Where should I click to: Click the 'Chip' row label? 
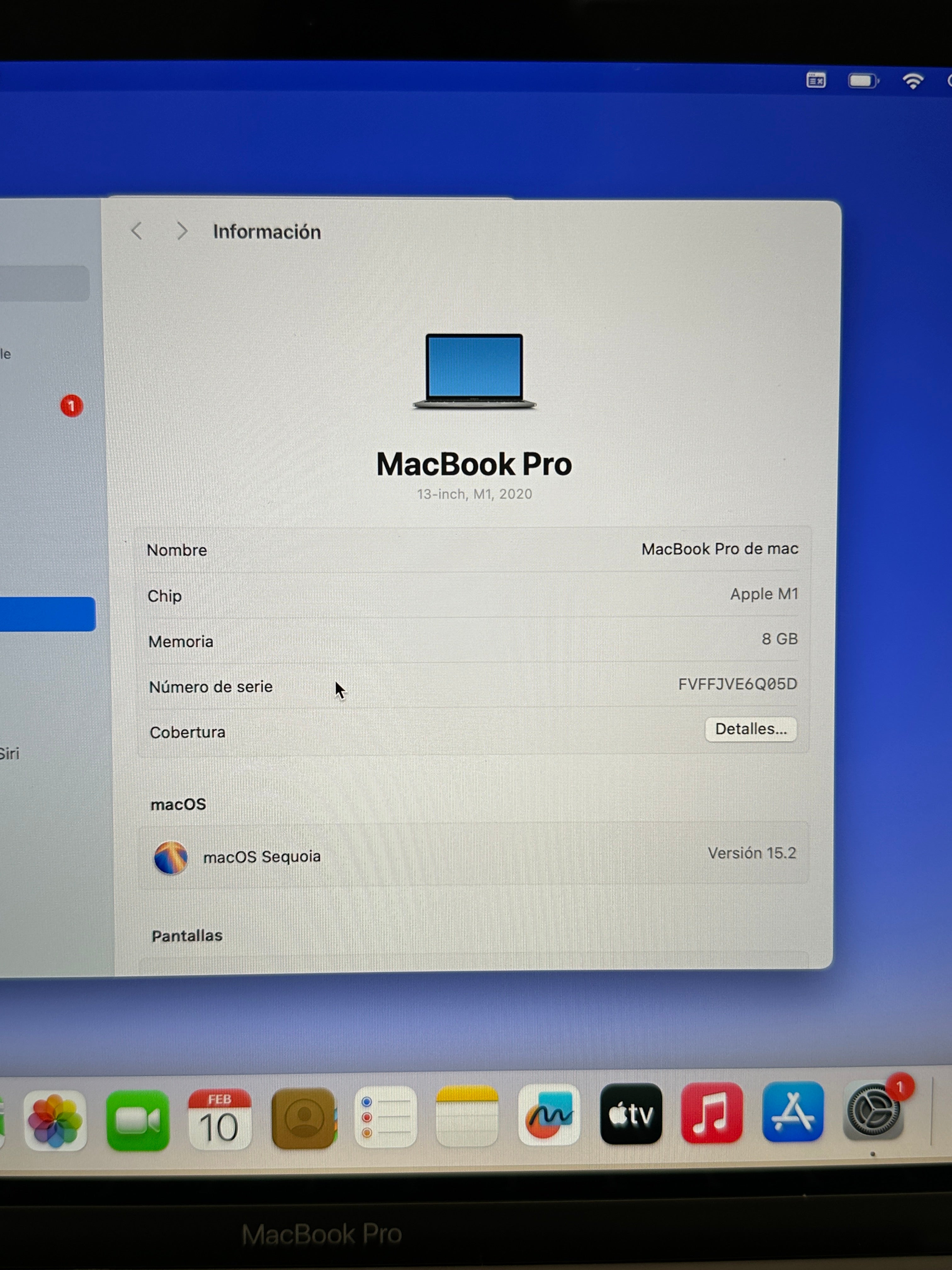pyautogui.click(x=165, y=596)
